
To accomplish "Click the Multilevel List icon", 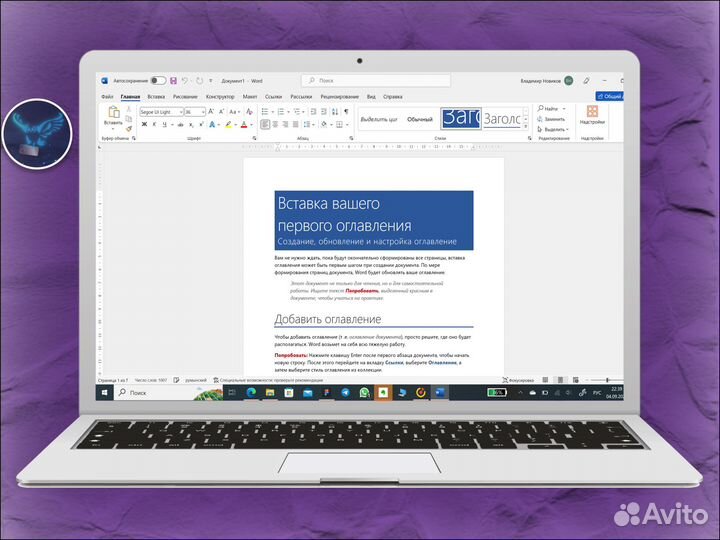I will pyautogui.click(x=297, y=112).
